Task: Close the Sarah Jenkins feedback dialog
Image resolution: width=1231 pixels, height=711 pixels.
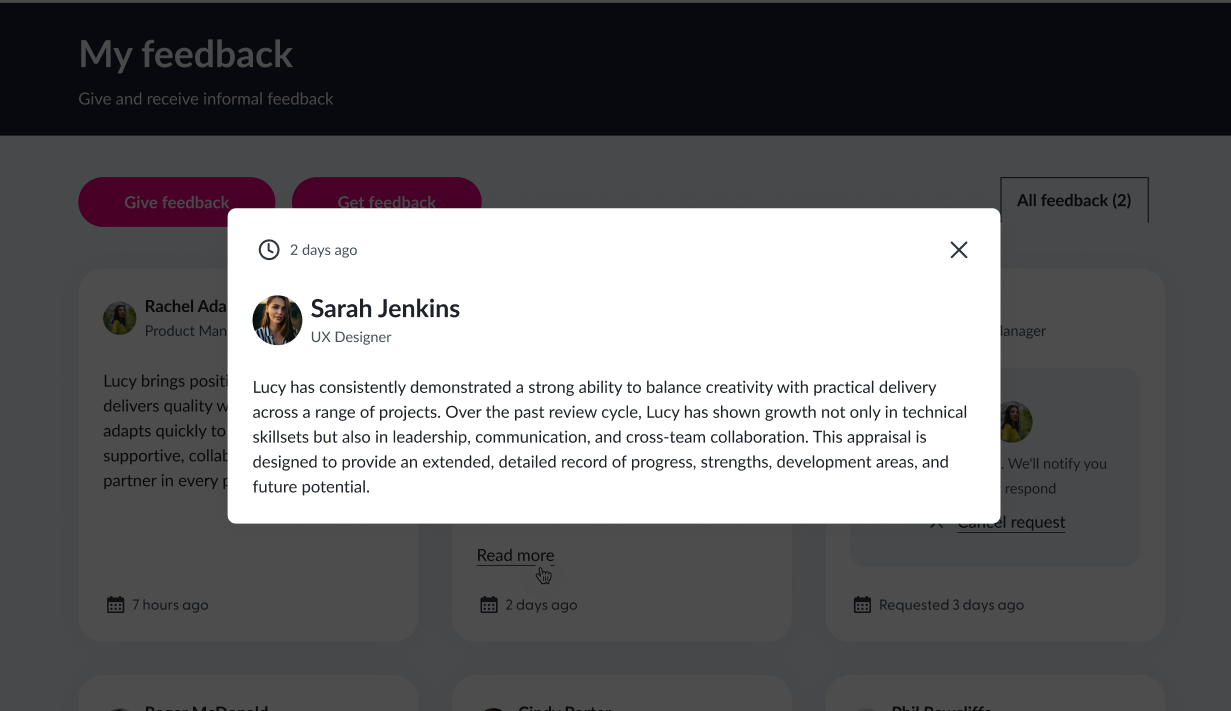Action: click(x=958, y=250)
